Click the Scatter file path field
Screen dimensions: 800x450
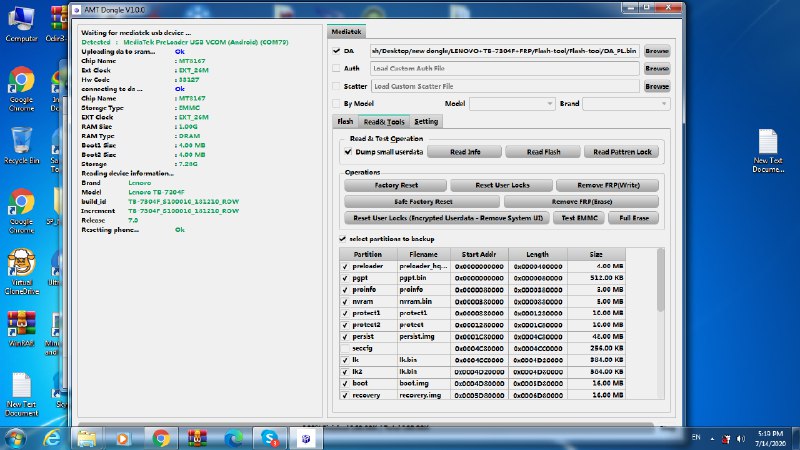[x=505, y=86]
